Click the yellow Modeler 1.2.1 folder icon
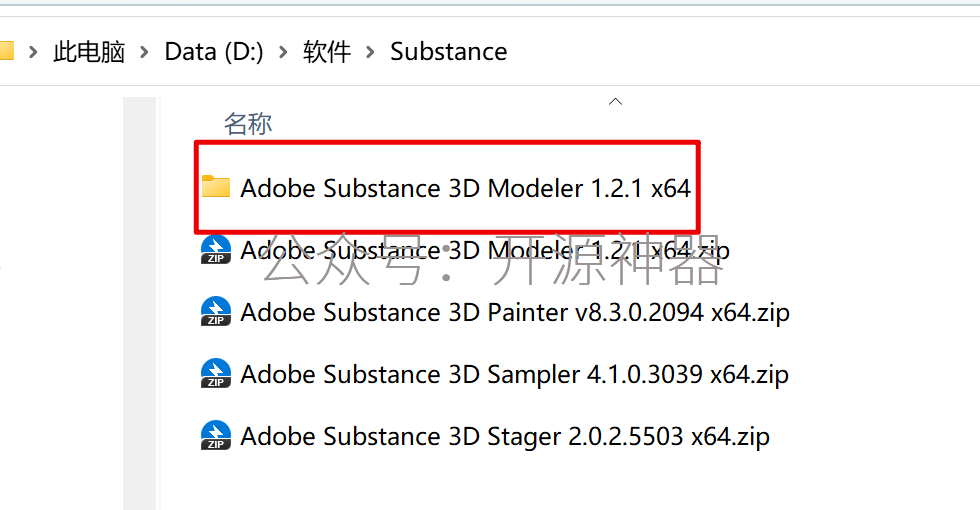Image resolution: width=980 pixels, height=510 pixels. pos(215,187)
